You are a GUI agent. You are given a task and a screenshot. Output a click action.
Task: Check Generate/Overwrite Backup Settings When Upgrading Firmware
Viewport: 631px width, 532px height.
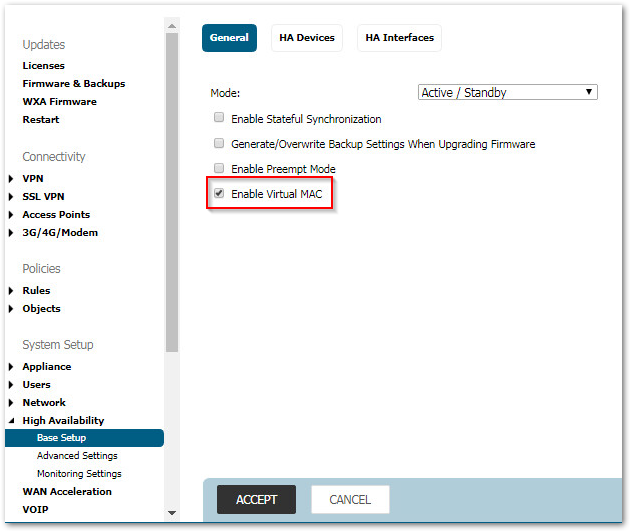pos(219,144)
